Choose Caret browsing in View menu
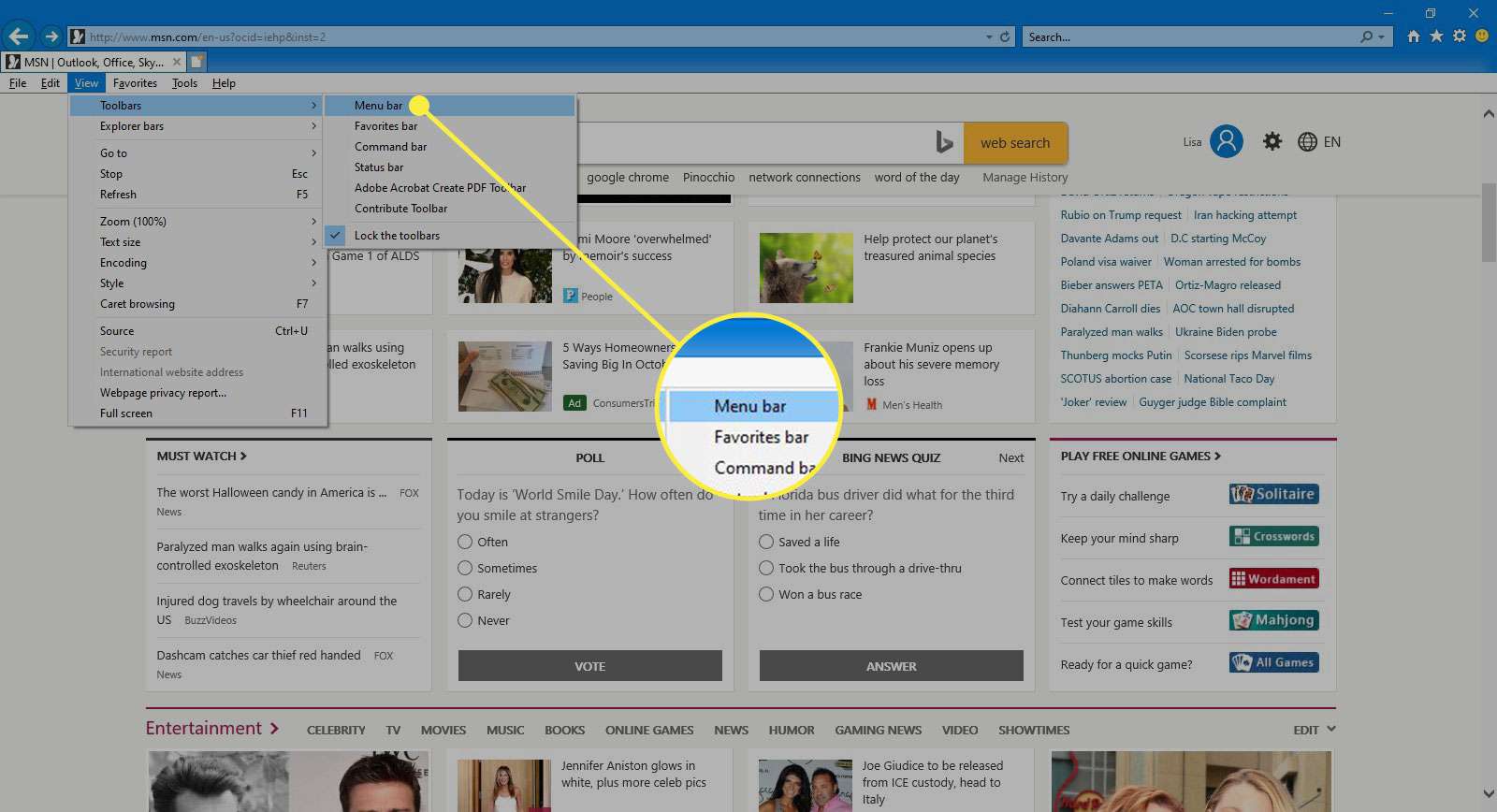The image size is (1497, 812). (198, 303)
